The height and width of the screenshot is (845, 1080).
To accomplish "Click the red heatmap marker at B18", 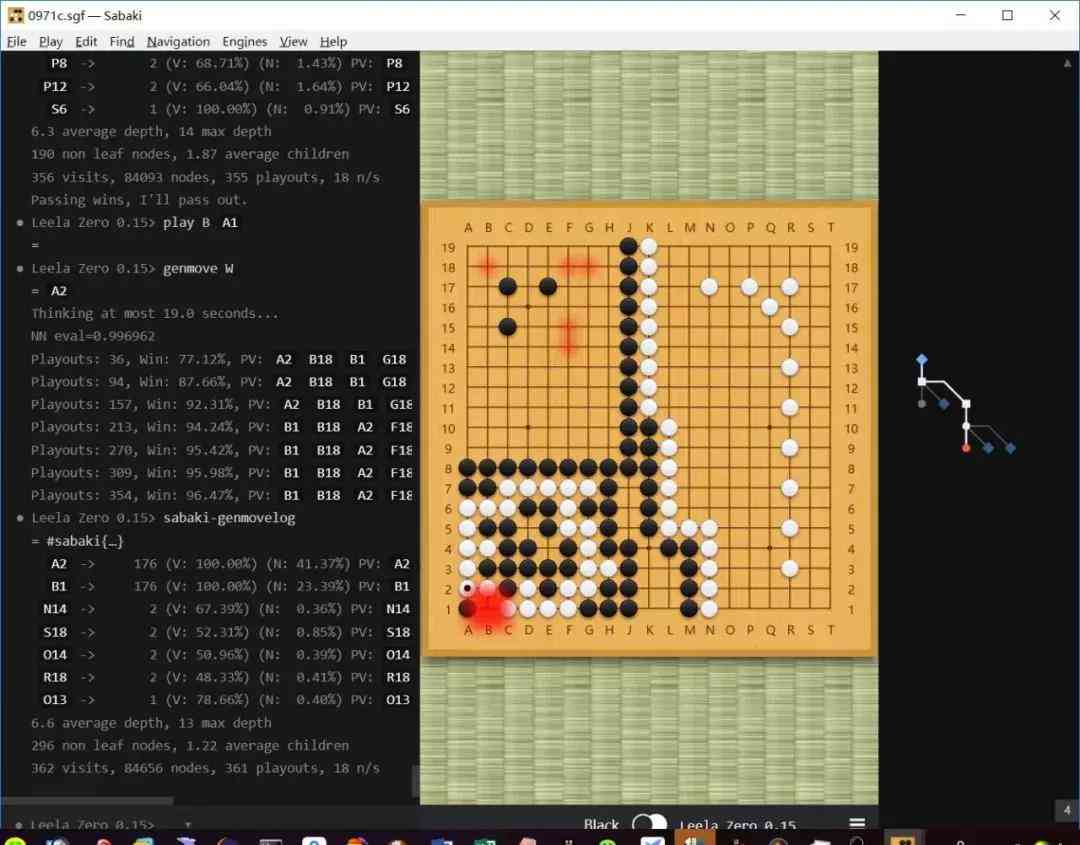I will 488,267.
